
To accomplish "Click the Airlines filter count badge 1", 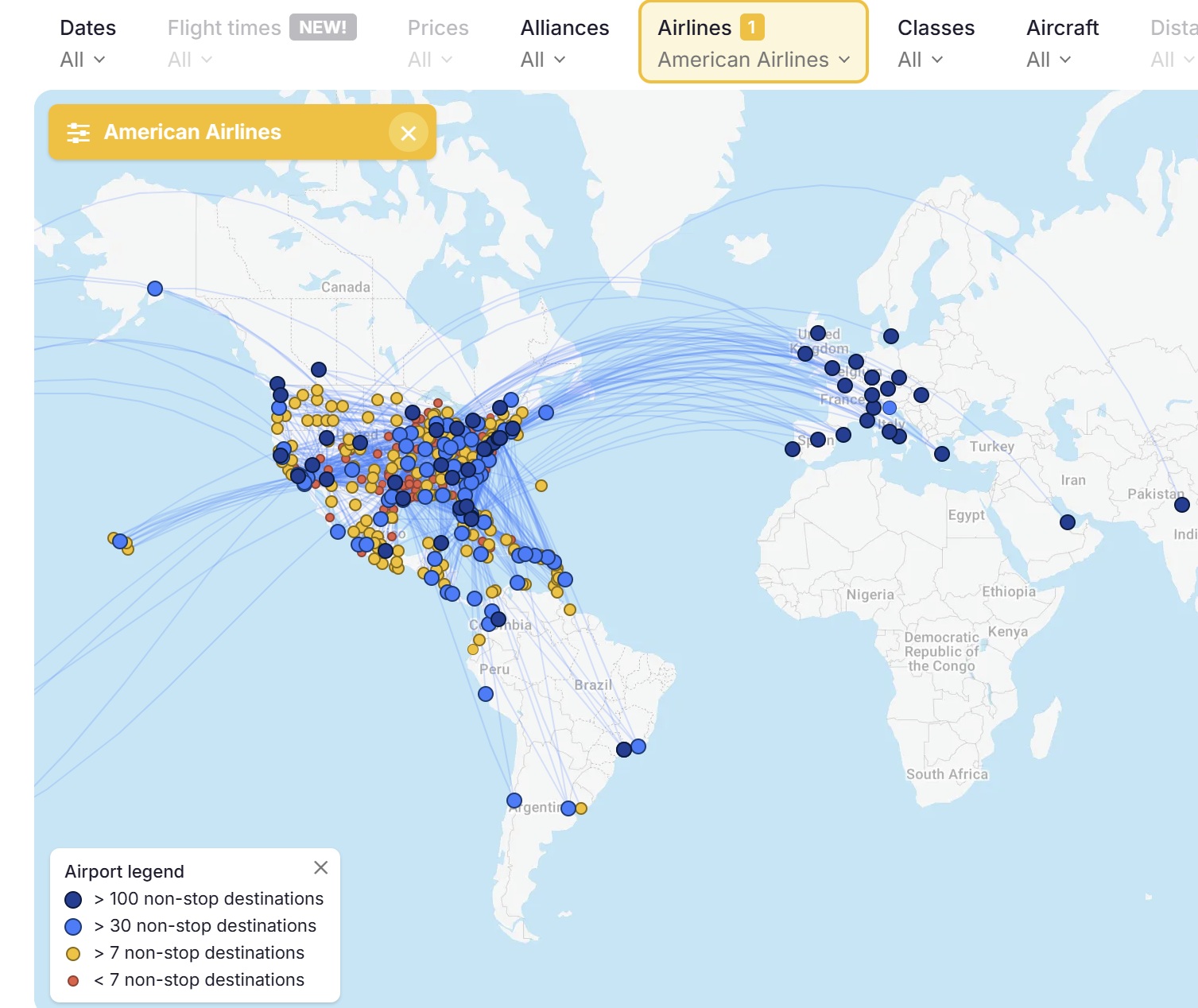I will click(x=752, y=27).
